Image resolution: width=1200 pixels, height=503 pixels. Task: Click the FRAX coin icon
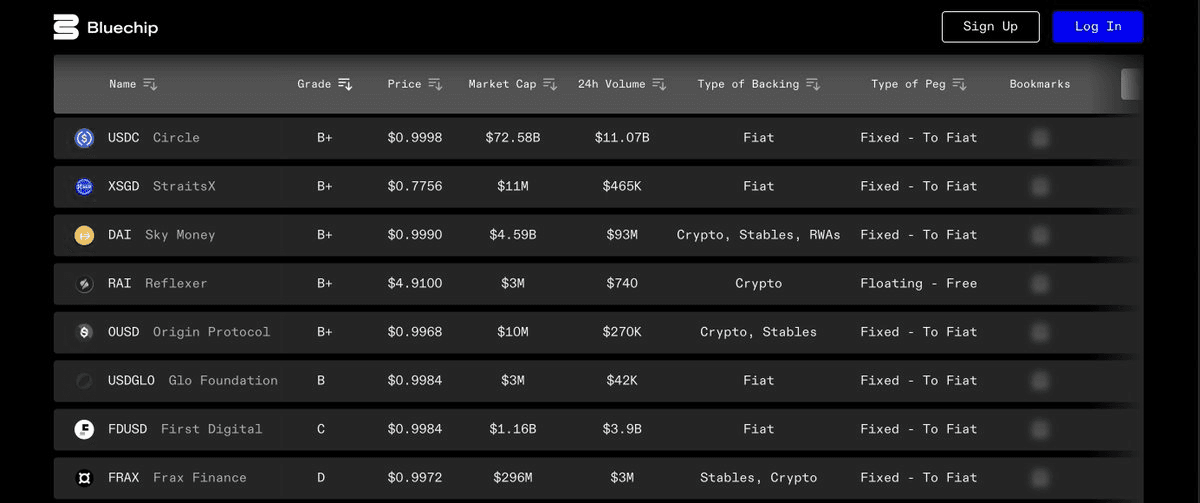point(85,478)
